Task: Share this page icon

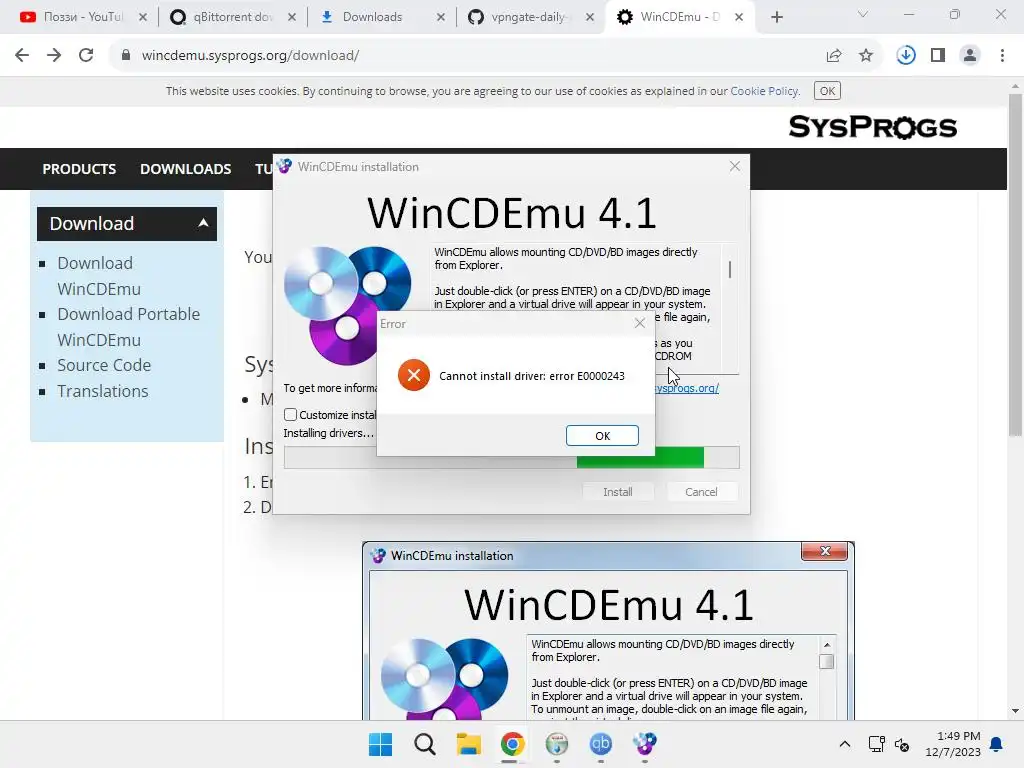Action: point(834,56)
